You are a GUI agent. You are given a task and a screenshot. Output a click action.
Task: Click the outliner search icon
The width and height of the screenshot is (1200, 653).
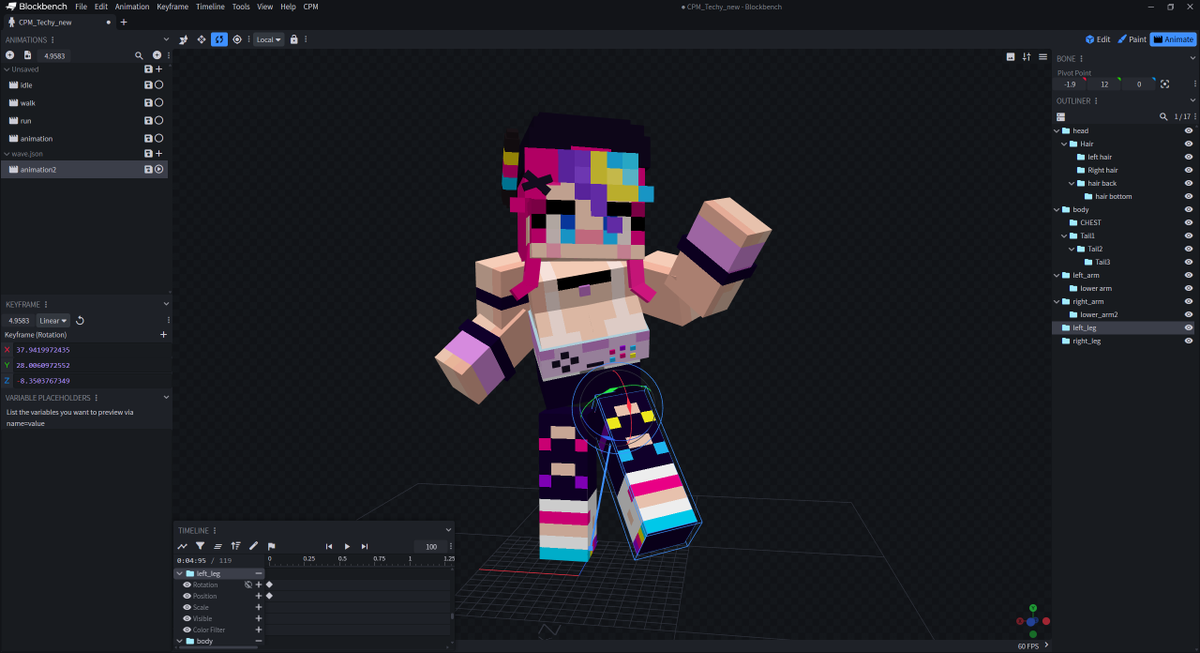click(x=1163, y=117)
